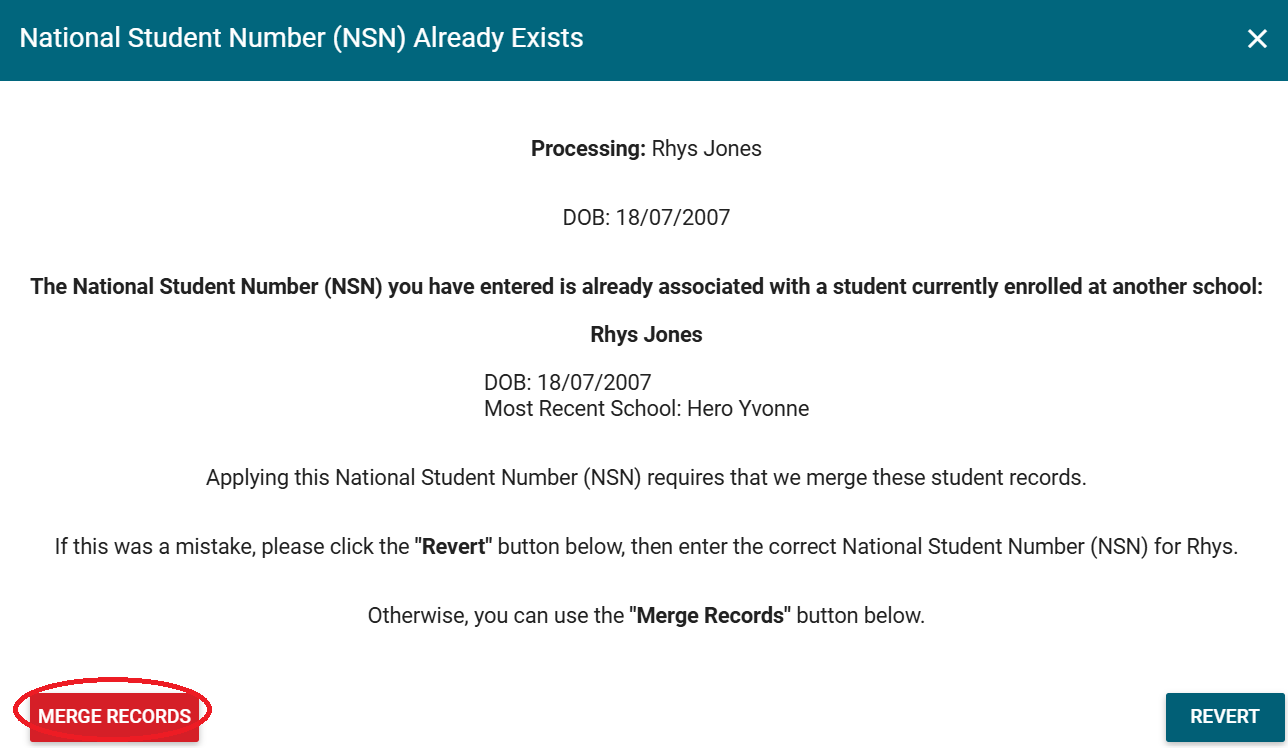1288x748 pixels.
Task: Click the bold quoted "Revert" word in instructions
Action: [x=454, y=547]
